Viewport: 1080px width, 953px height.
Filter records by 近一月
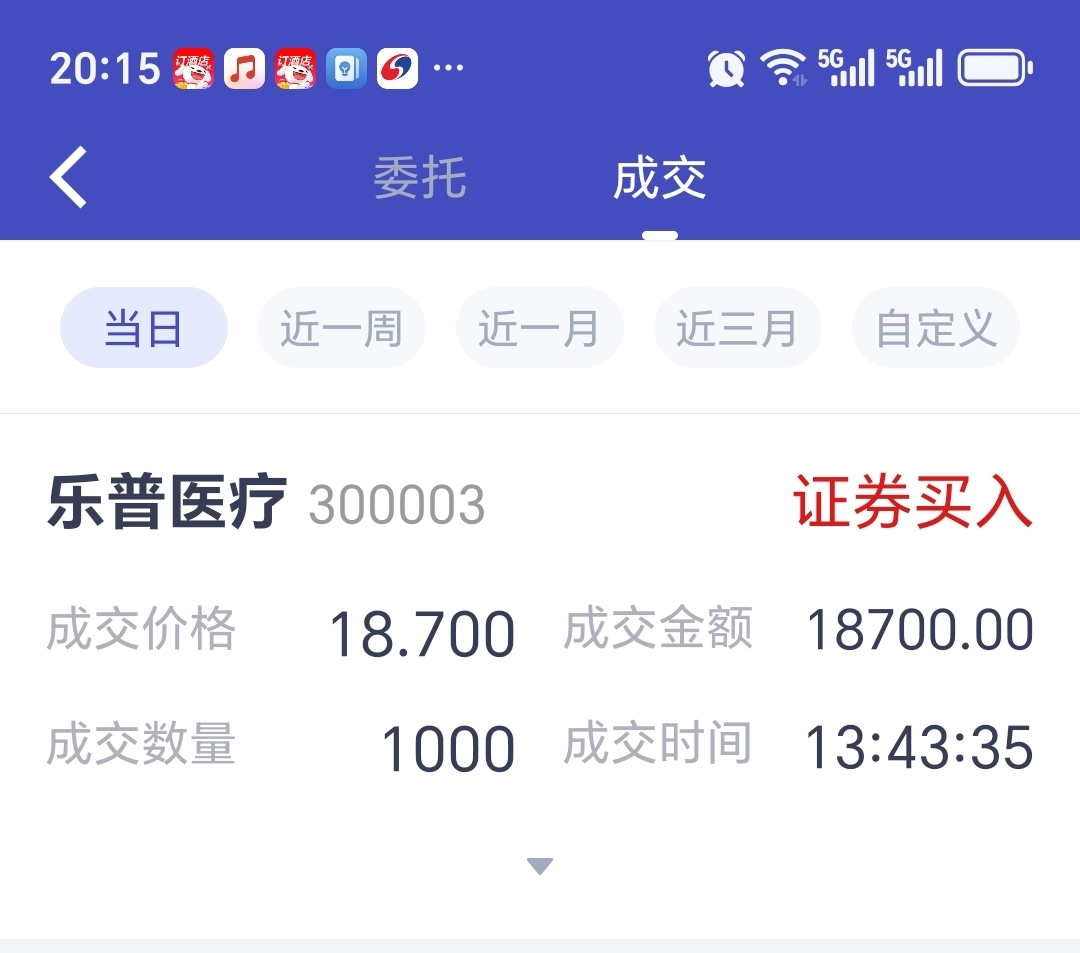539,328
